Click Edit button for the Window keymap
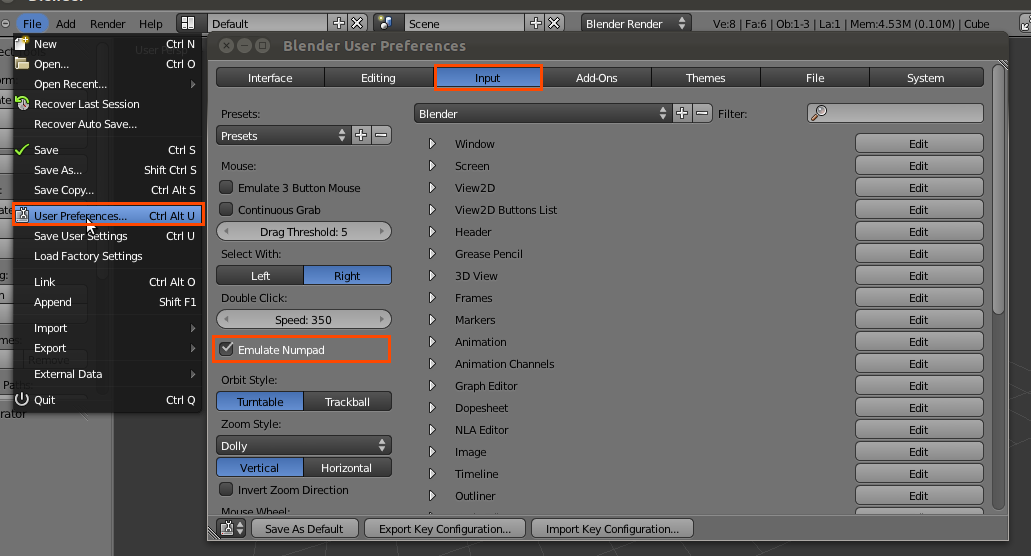 pyautogui.click(x=918, y=144)
